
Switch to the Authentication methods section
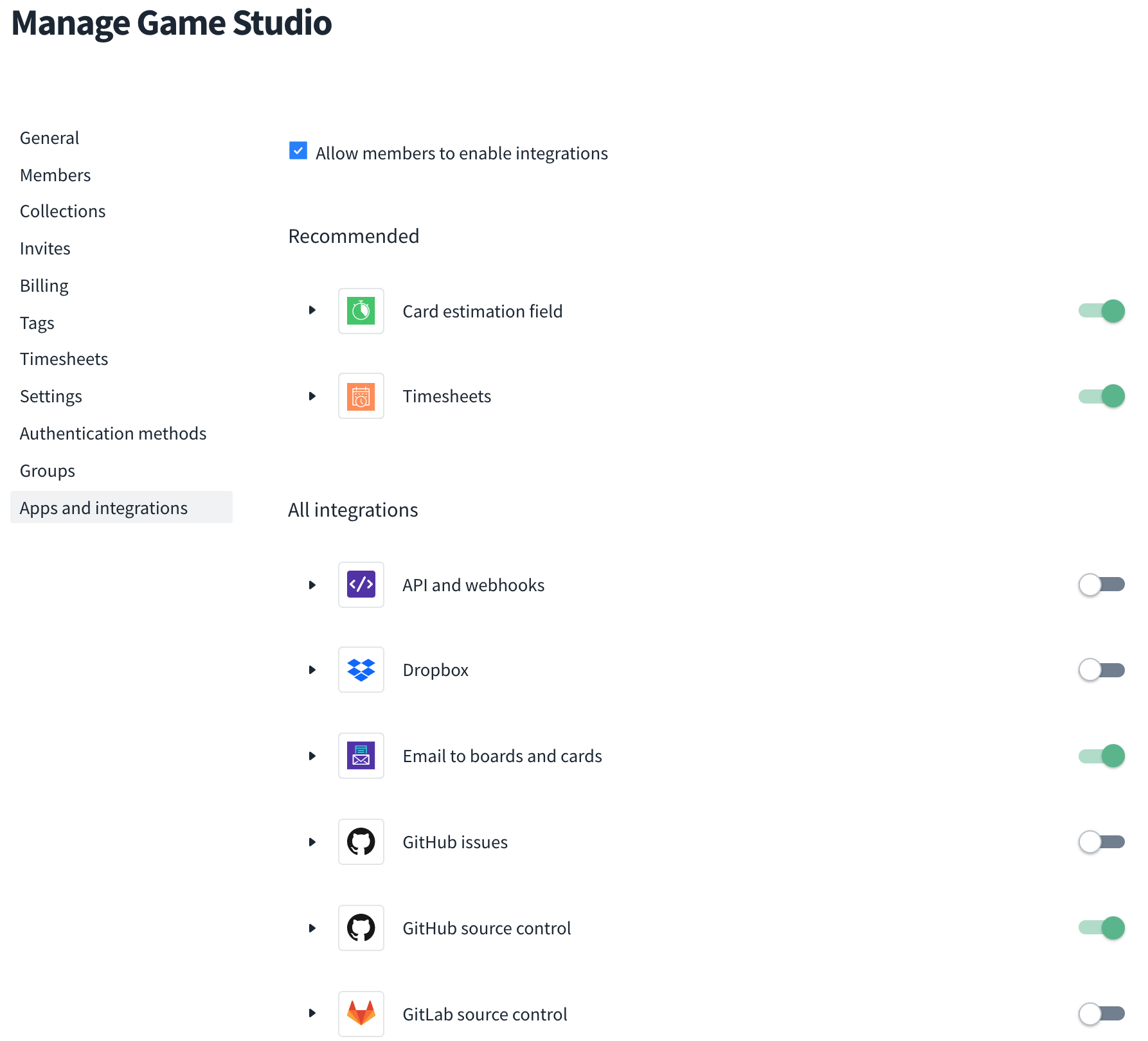click(113, 433)
